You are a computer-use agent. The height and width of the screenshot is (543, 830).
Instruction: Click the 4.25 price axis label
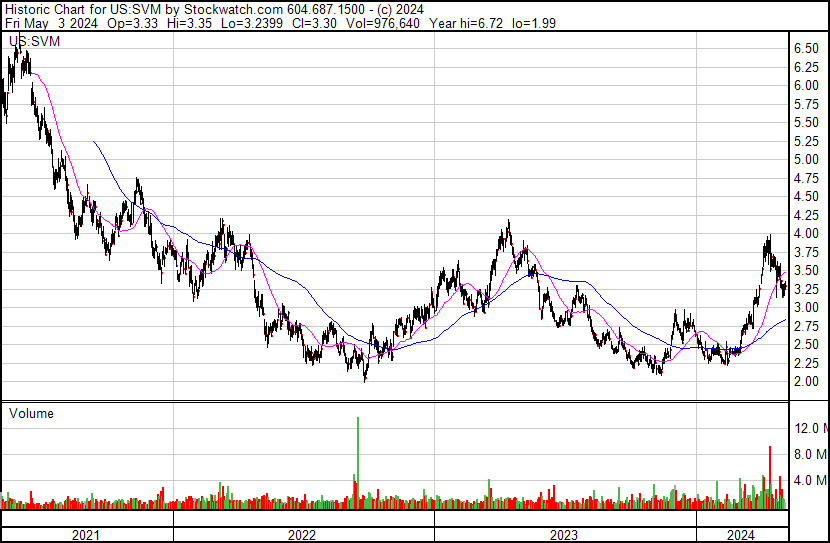click(806, 215)
